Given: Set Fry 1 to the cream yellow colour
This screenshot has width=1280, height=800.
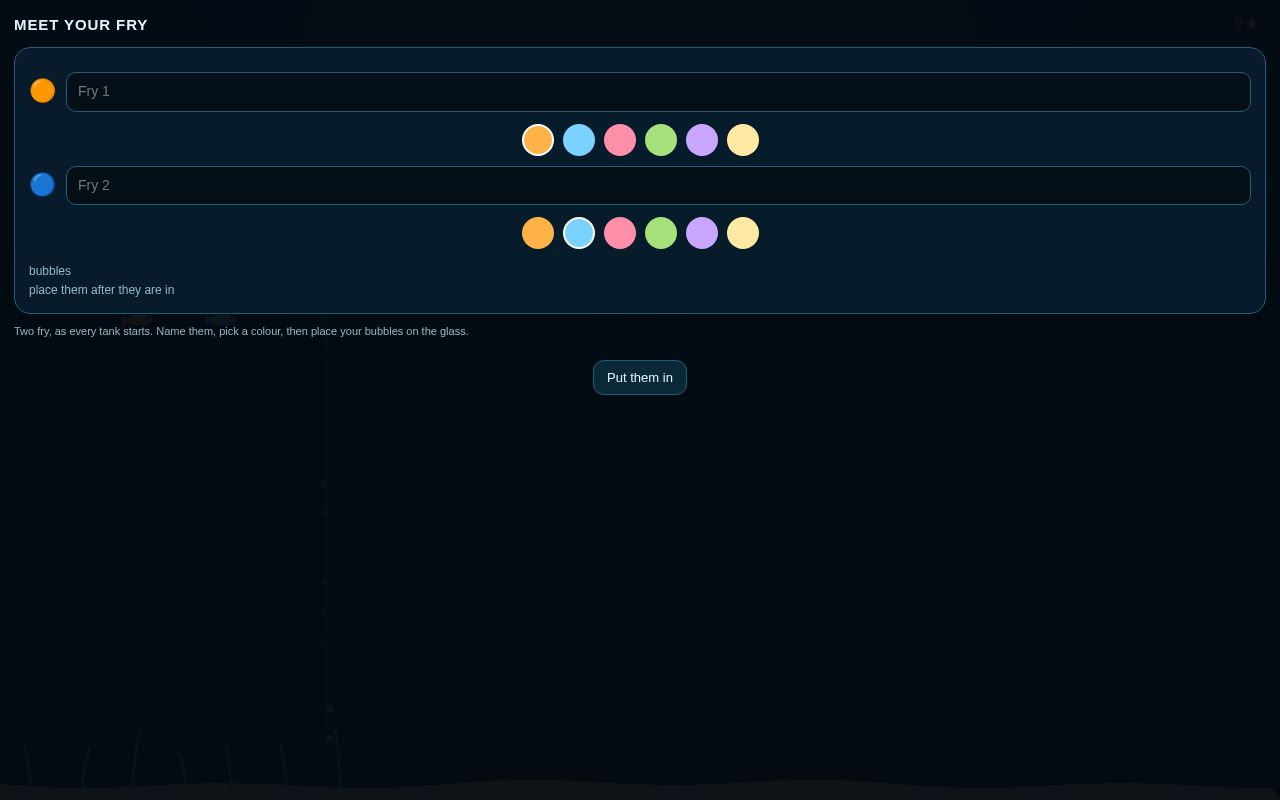Looking at the screenshot, I should pos(743,140).
